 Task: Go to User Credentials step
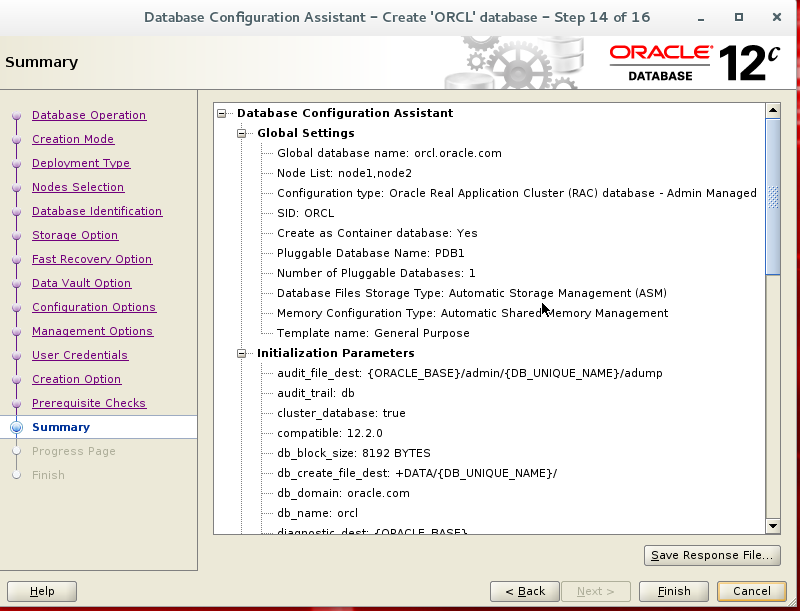(80, 355)
